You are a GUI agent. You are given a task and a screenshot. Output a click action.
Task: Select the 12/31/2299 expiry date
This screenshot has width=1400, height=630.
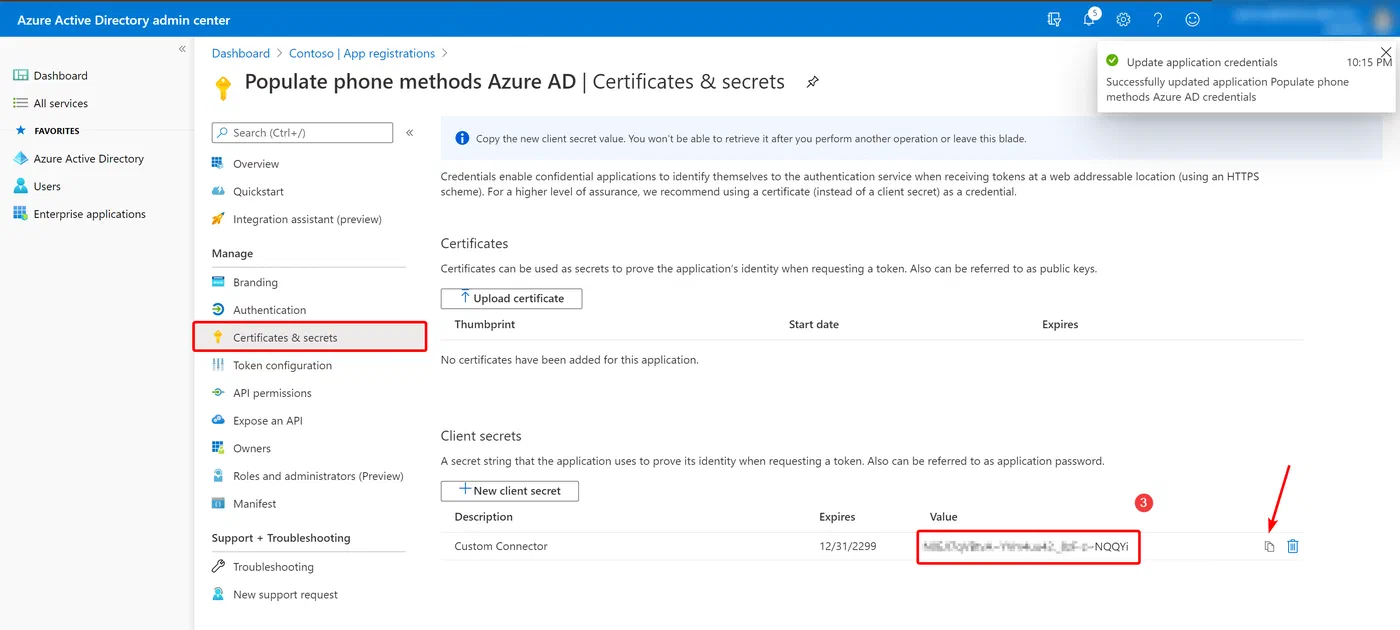pyautogui.click(x=848, y=547)
